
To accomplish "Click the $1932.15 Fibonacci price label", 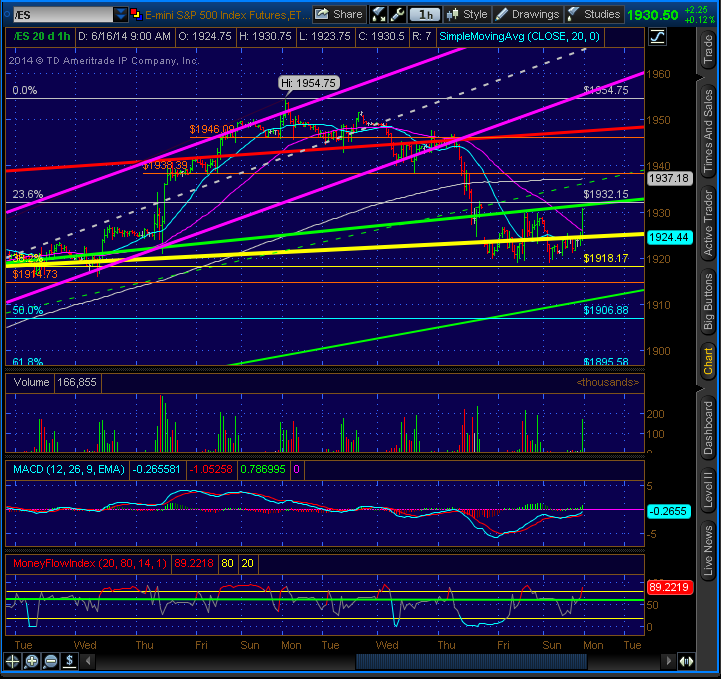I will [606, 194].
